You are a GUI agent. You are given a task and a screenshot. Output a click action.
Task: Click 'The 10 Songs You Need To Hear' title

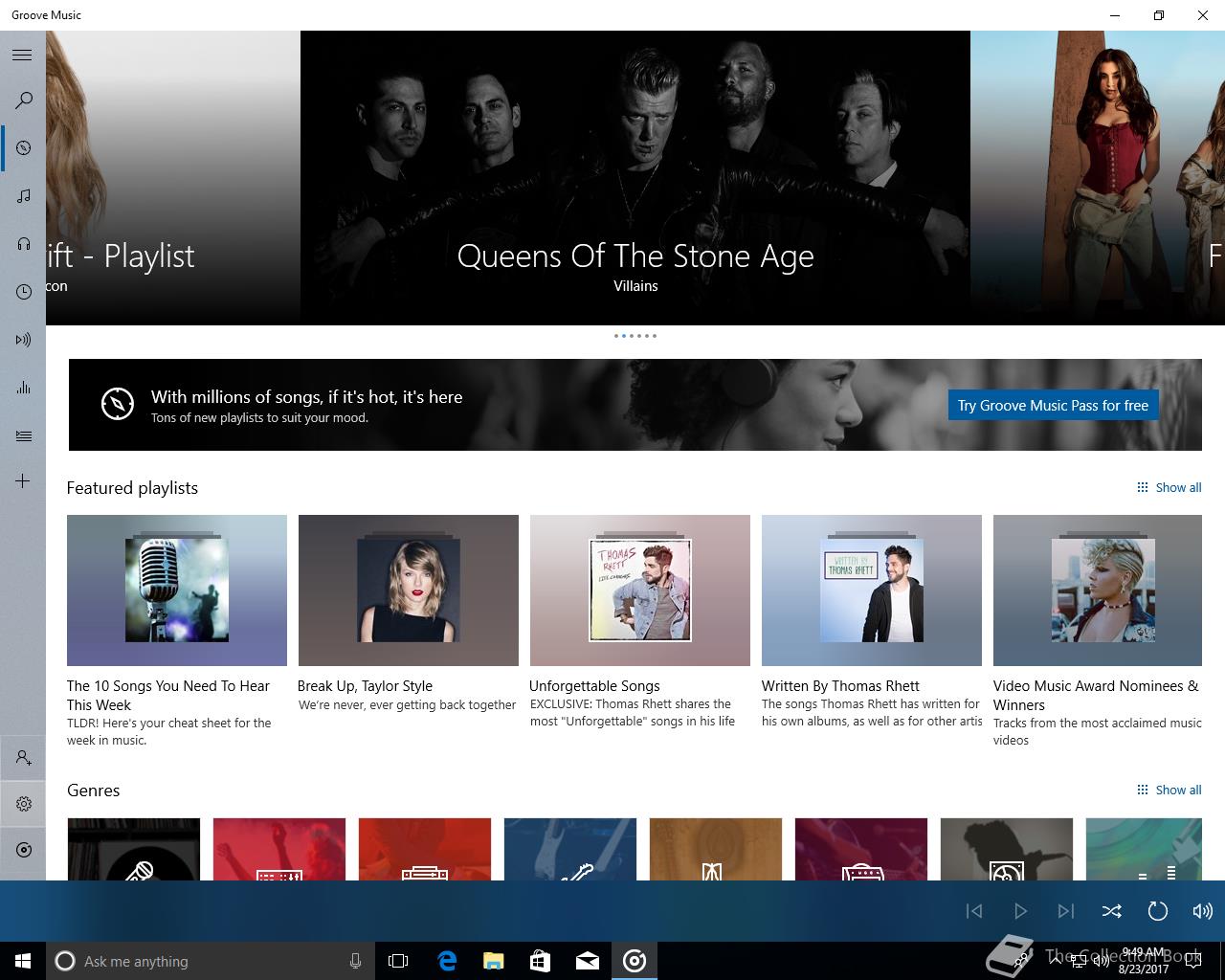pyautogui.click(x=168, y=695)
